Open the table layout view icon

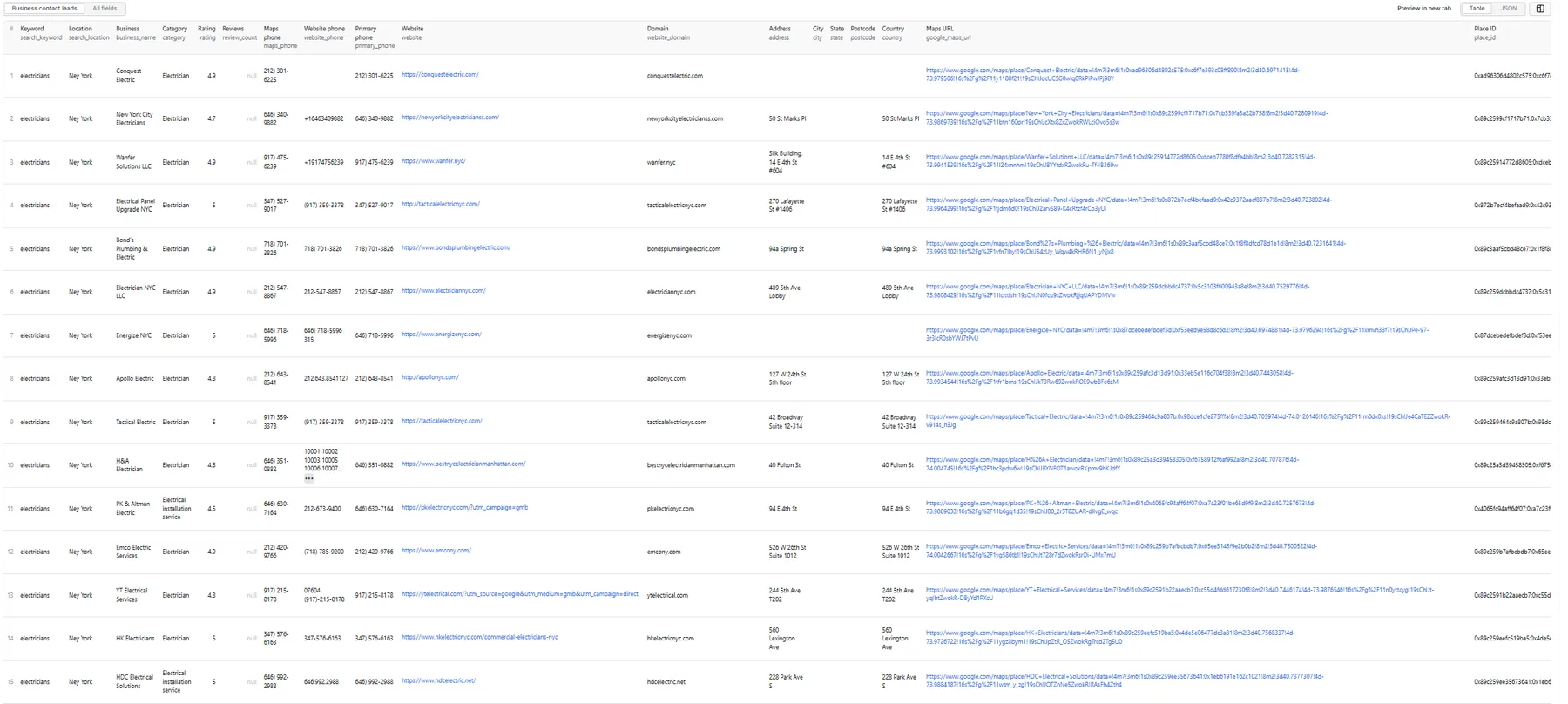(x=1540, y=9)
